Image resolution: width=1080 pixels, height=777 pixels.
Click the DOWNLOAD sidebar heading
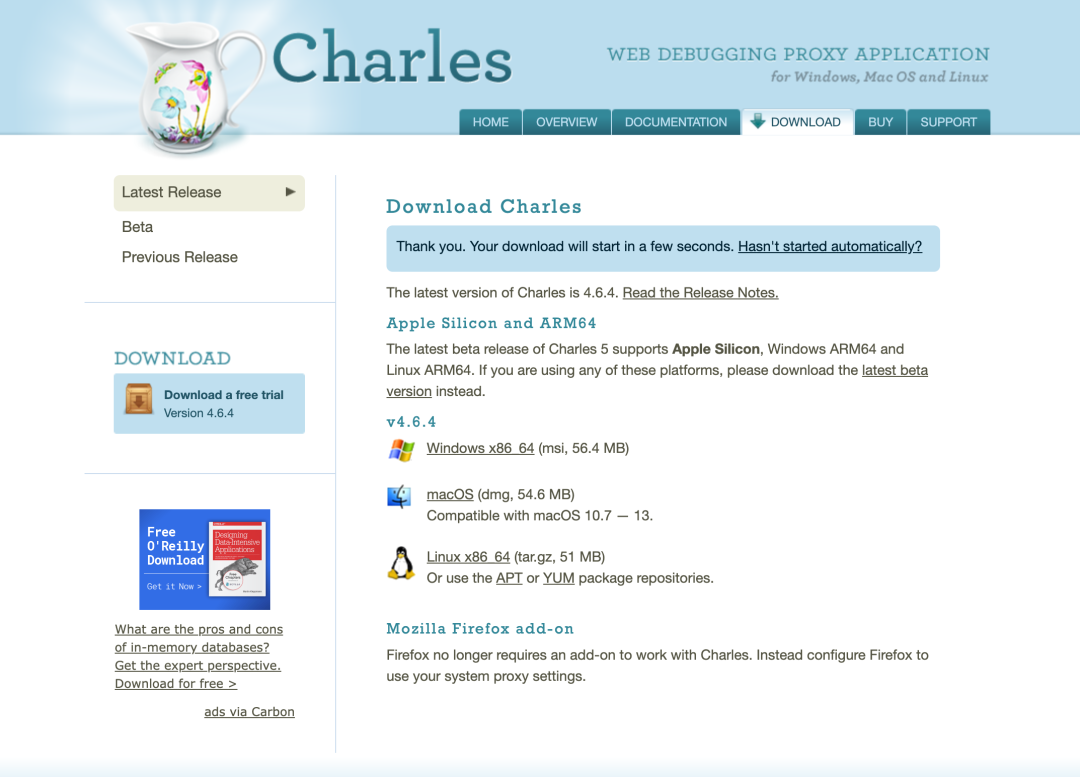click(172, 358)
